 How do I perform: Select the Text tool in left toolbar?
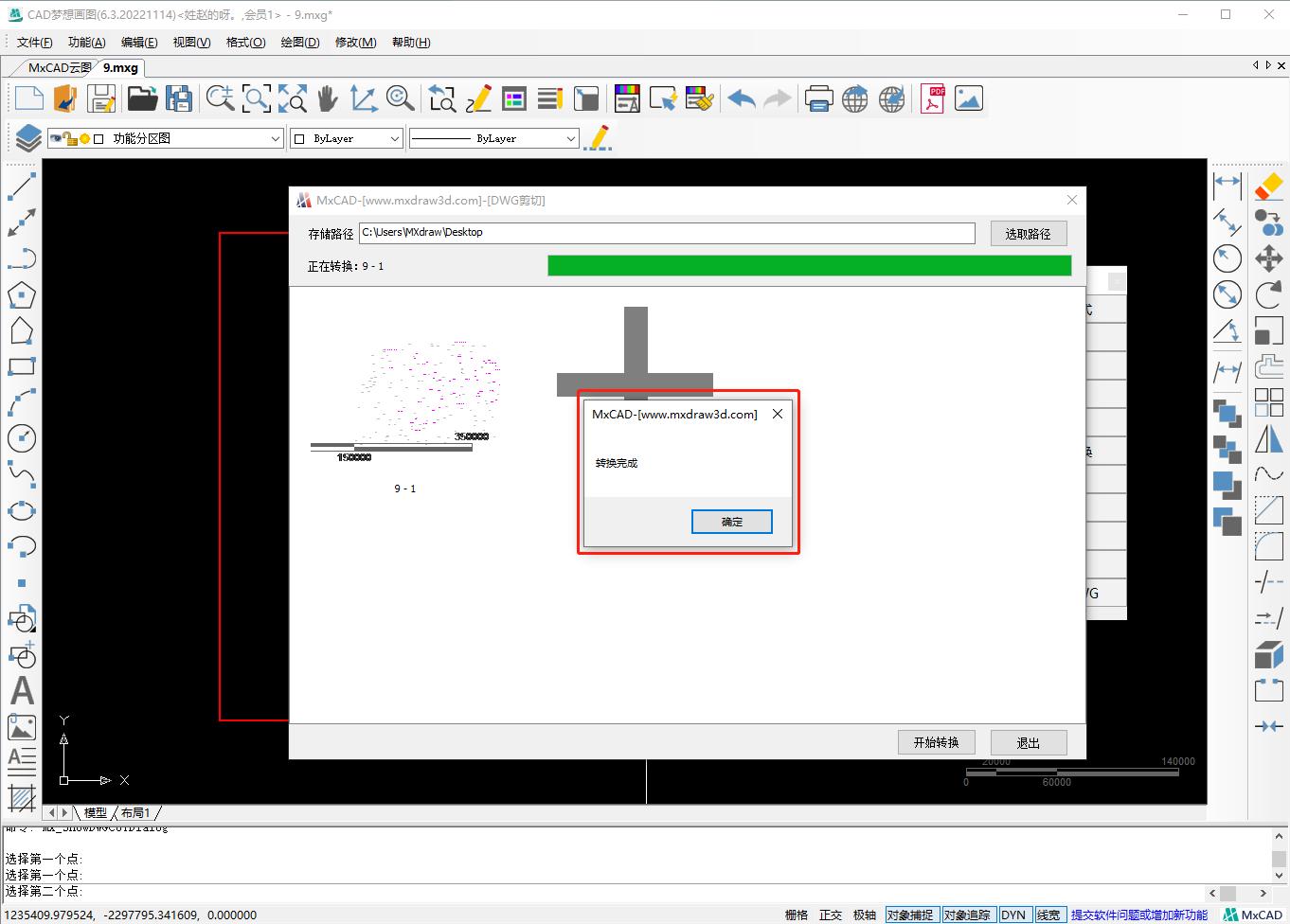[22, 691]
